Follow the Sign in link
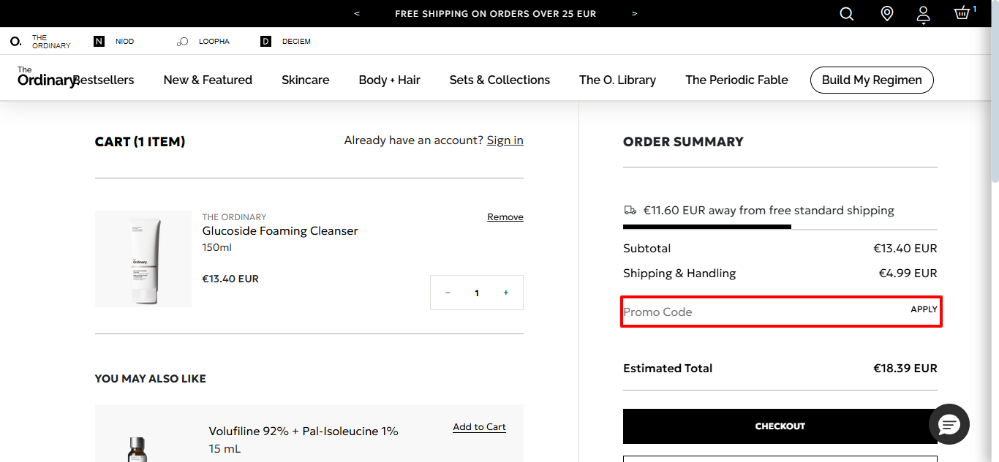This screenshot has width=999, height=462. 505,140
